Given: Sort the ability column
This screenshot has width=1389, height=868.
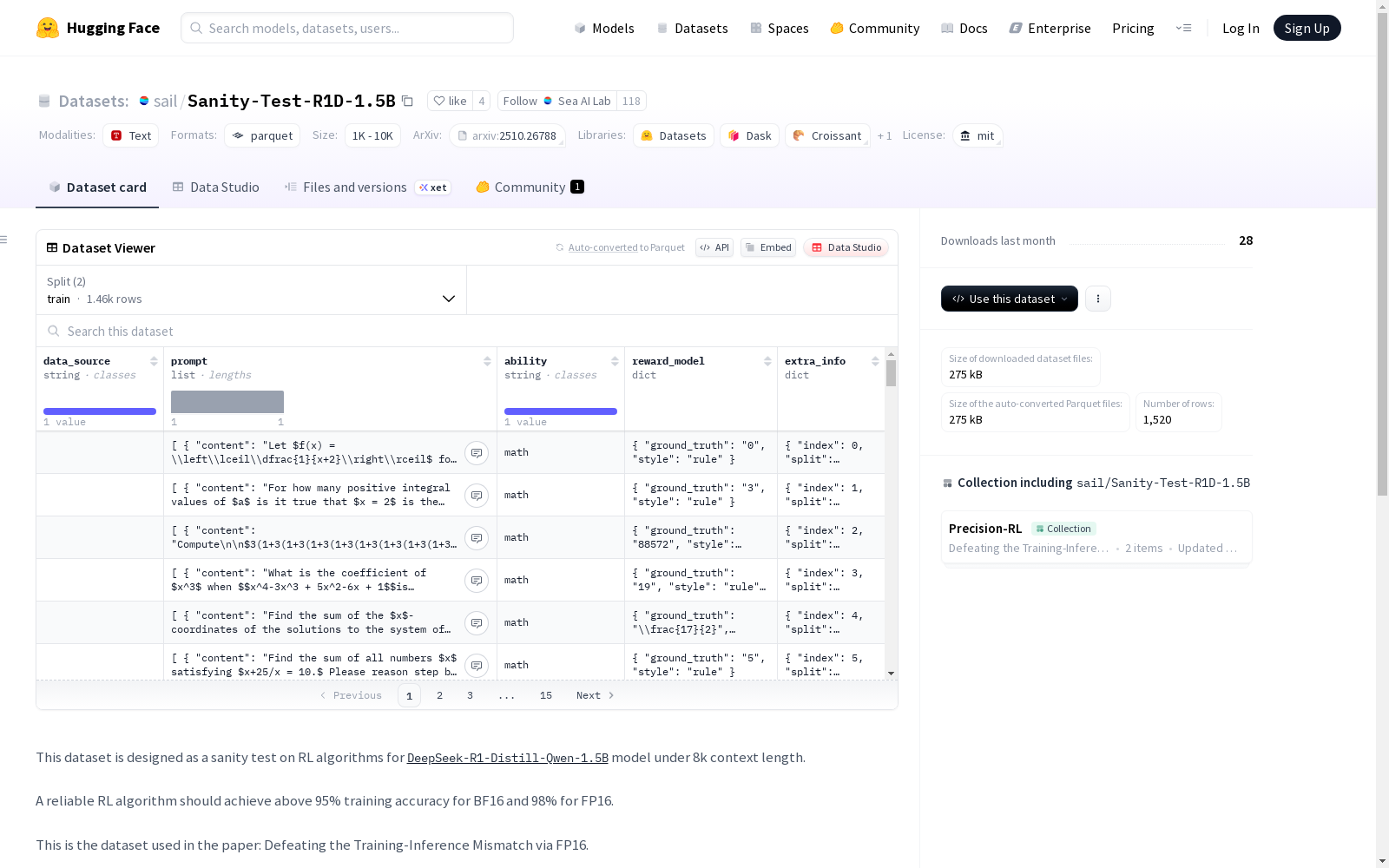Looking at the screenshot, I should 615,361.
